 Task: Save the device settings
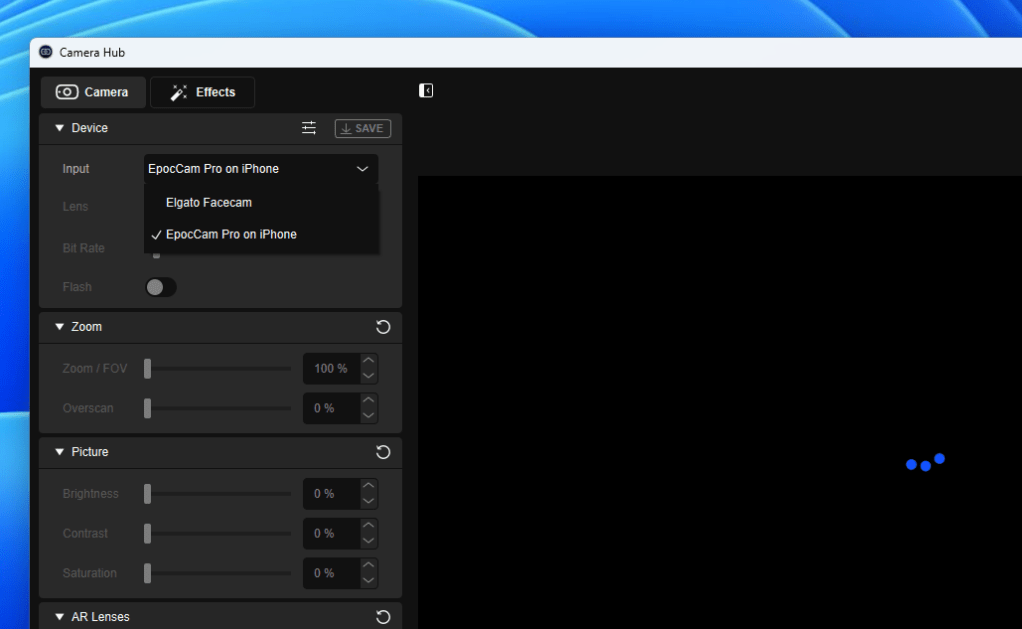362,128
